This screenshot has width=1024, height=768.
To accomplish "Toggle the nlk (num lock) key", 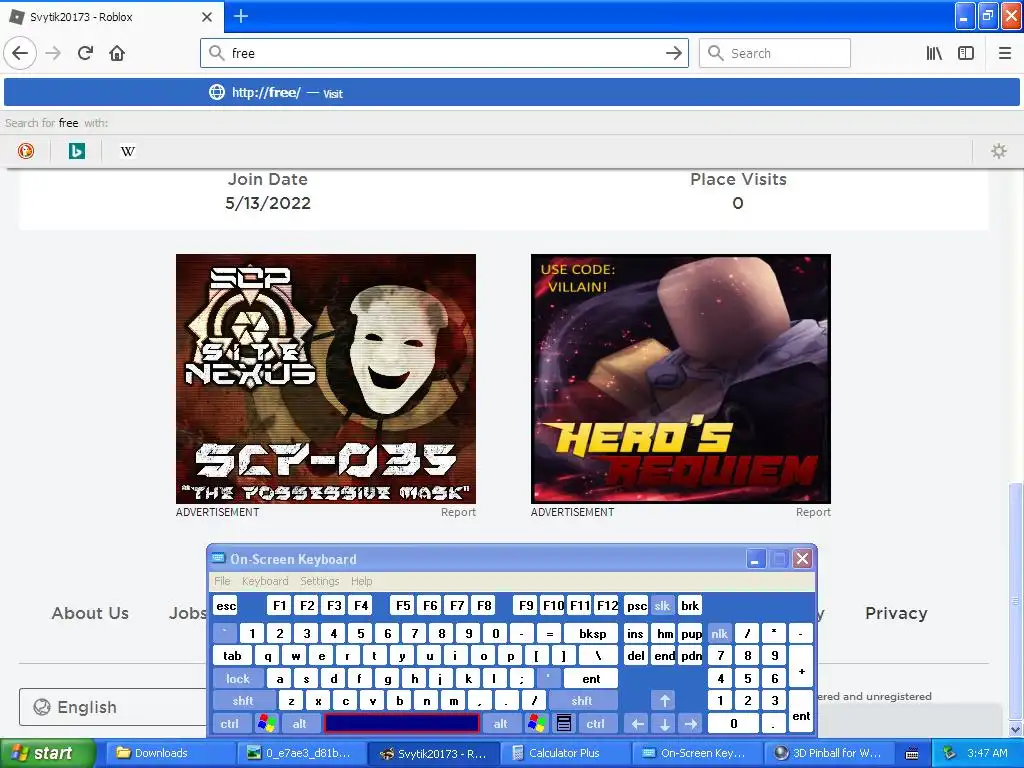I will 719,633.
